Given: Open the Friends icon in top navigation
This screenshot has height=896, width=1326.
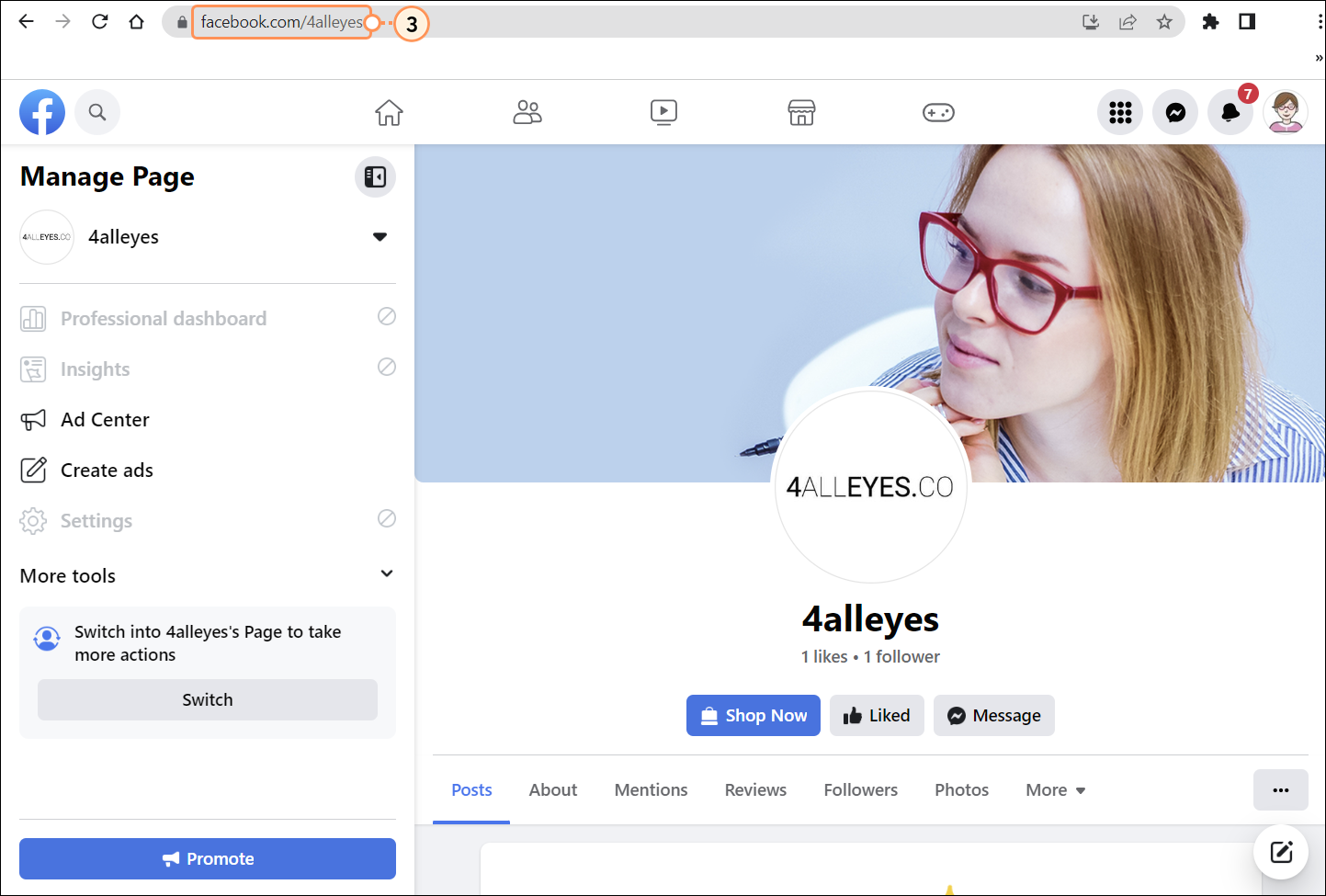Looking at the screenshot, I should click(527, 112).
